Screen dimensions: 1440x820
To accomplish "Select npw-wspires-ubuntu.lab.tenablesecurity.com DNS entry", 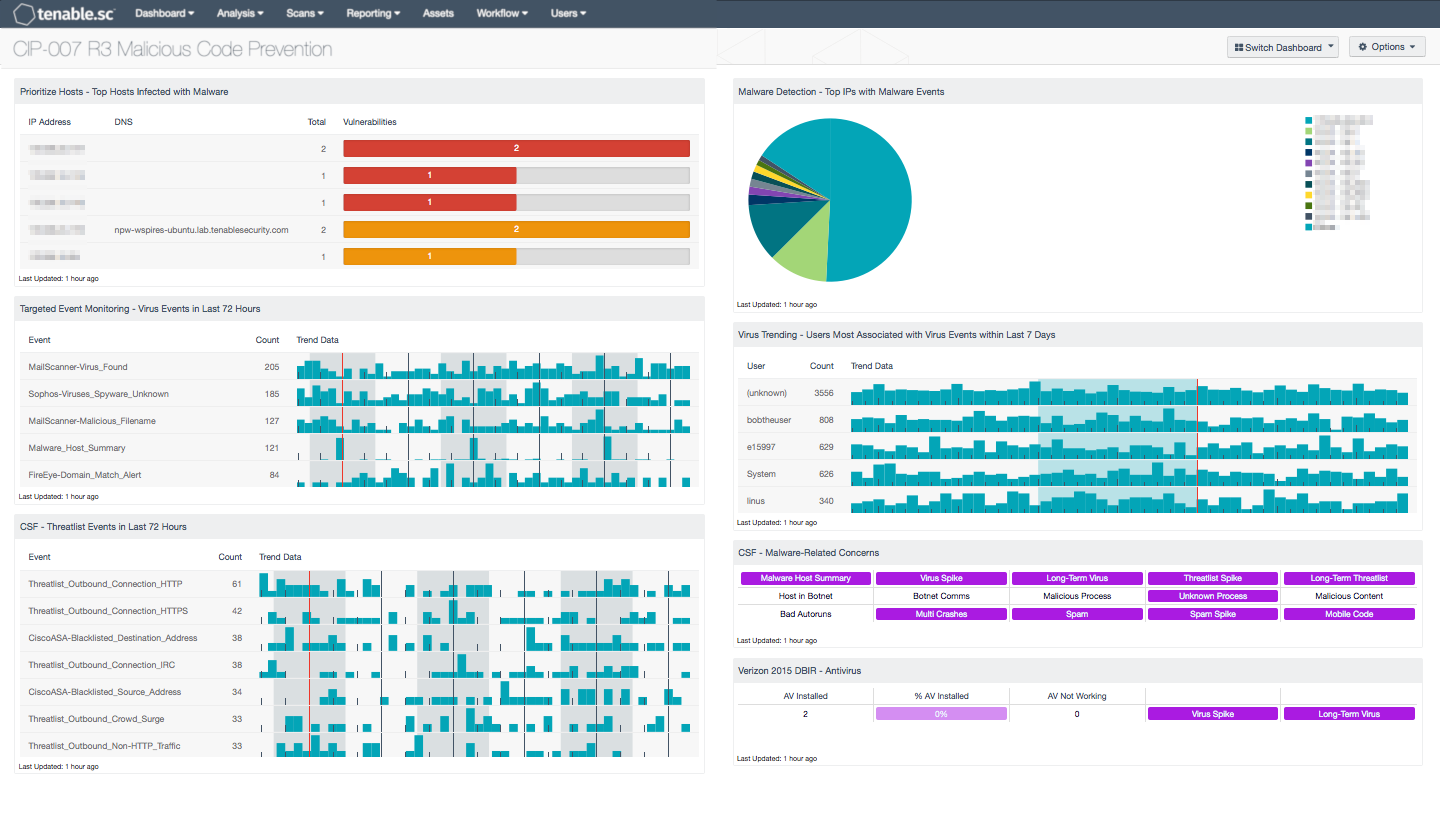I will point(201,230).
